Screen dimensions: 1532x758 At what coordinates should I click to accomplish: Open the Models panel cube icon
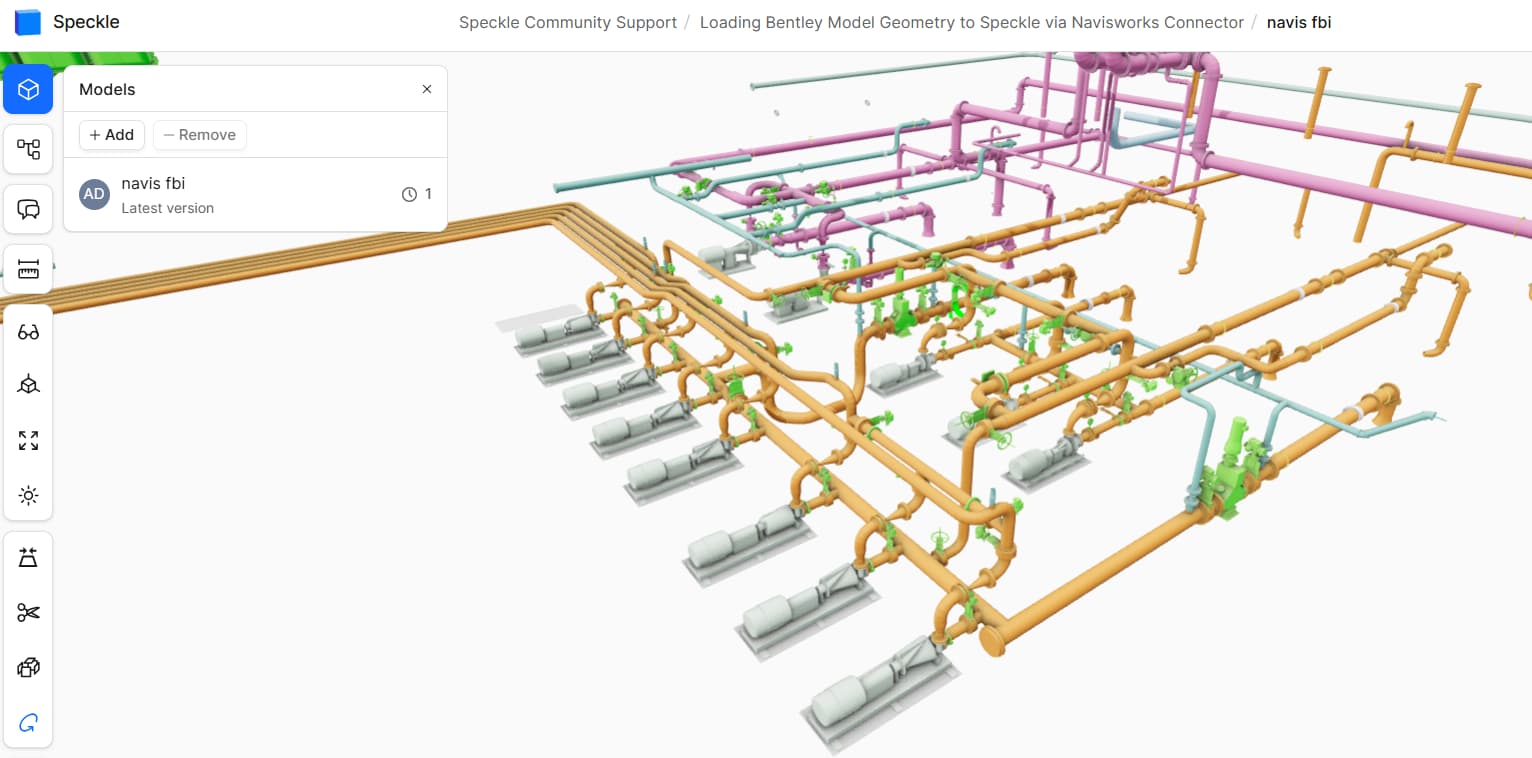pos(28,90)
